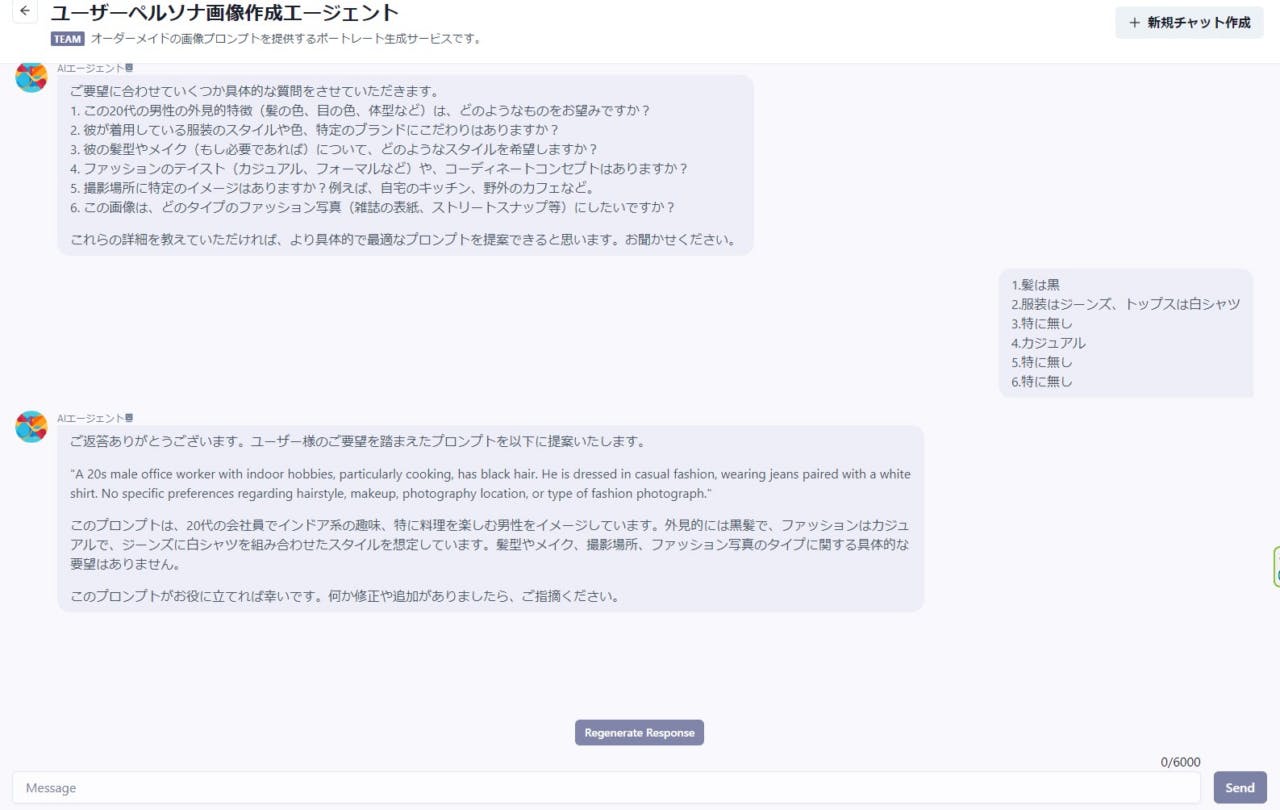
Task: Click the Send button
Action: [x=1240, y=787]
